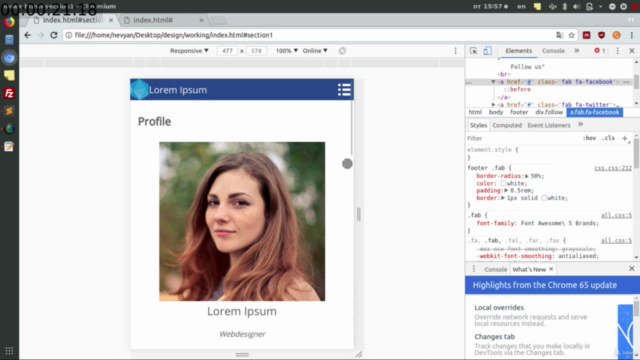Bookmark this page with the star icon
The width and height of the screenshot is (640, 360).
coord(571,36)
